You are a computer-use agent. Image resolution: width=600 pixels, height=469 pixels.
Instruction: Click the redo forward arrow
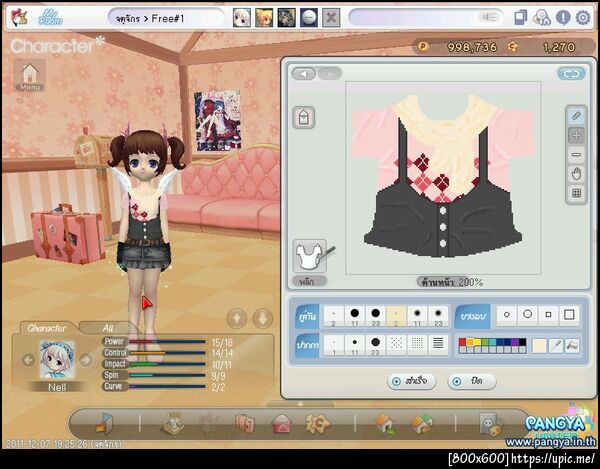tap(329, 73)
